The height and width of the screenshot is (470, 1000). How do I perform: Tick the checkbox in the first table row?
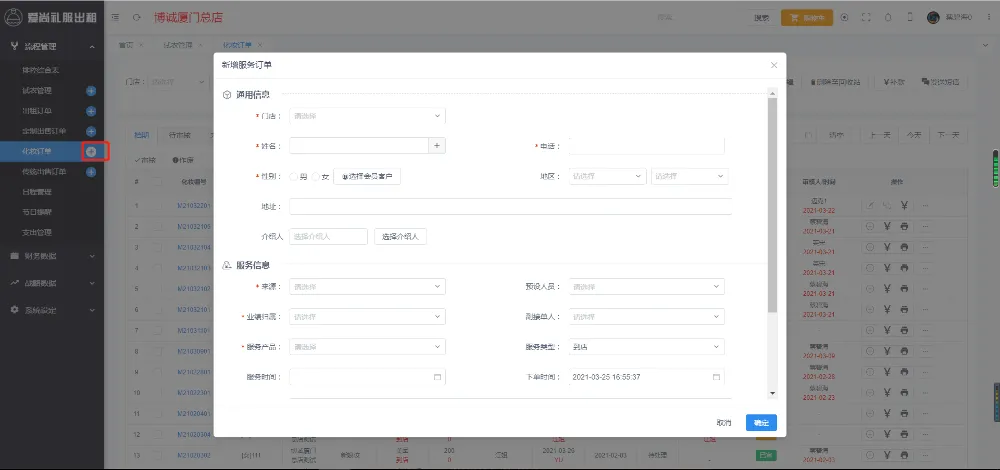156,205
